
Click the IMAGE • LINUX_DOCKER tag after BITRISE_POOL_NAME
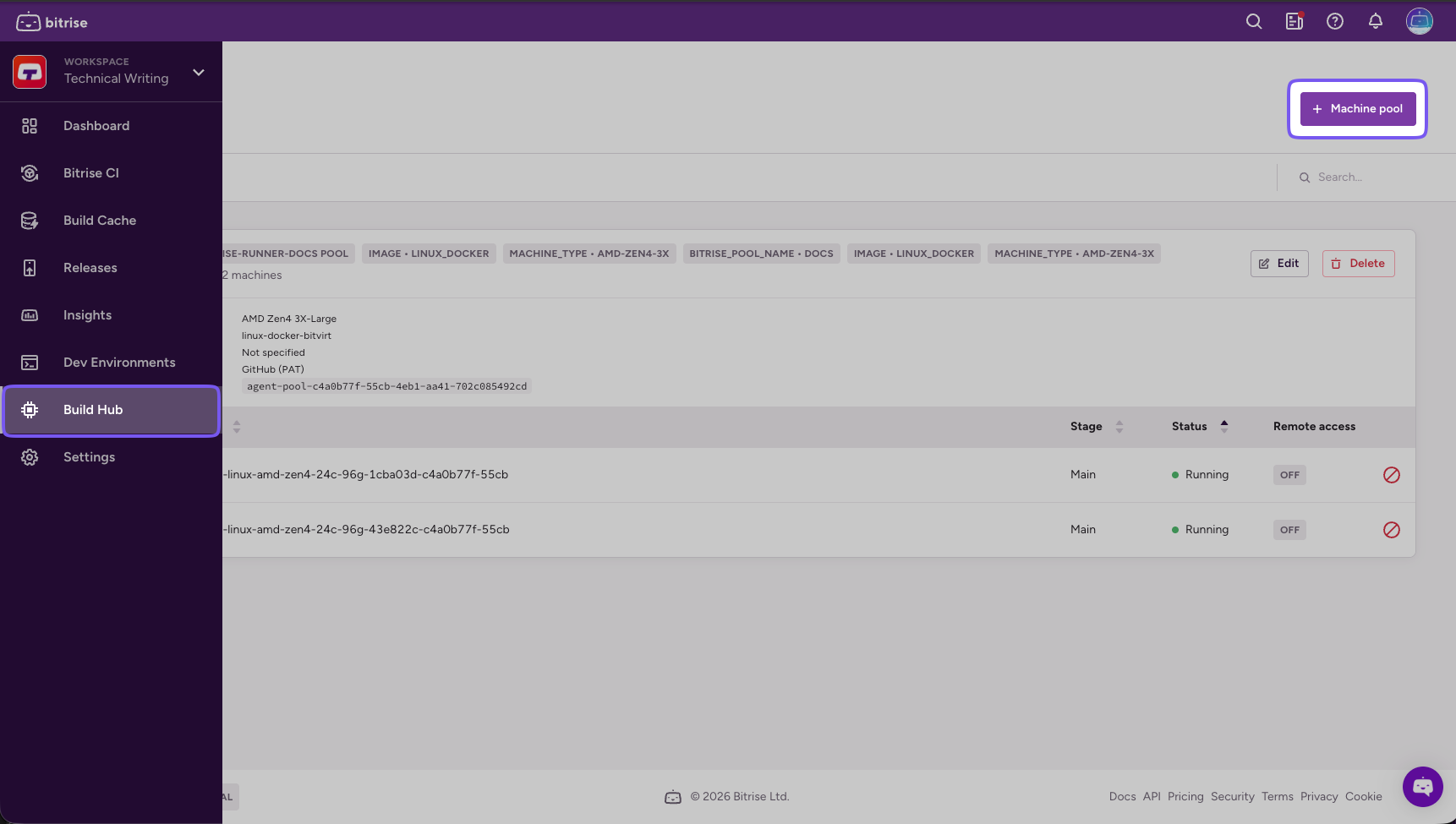913,254
